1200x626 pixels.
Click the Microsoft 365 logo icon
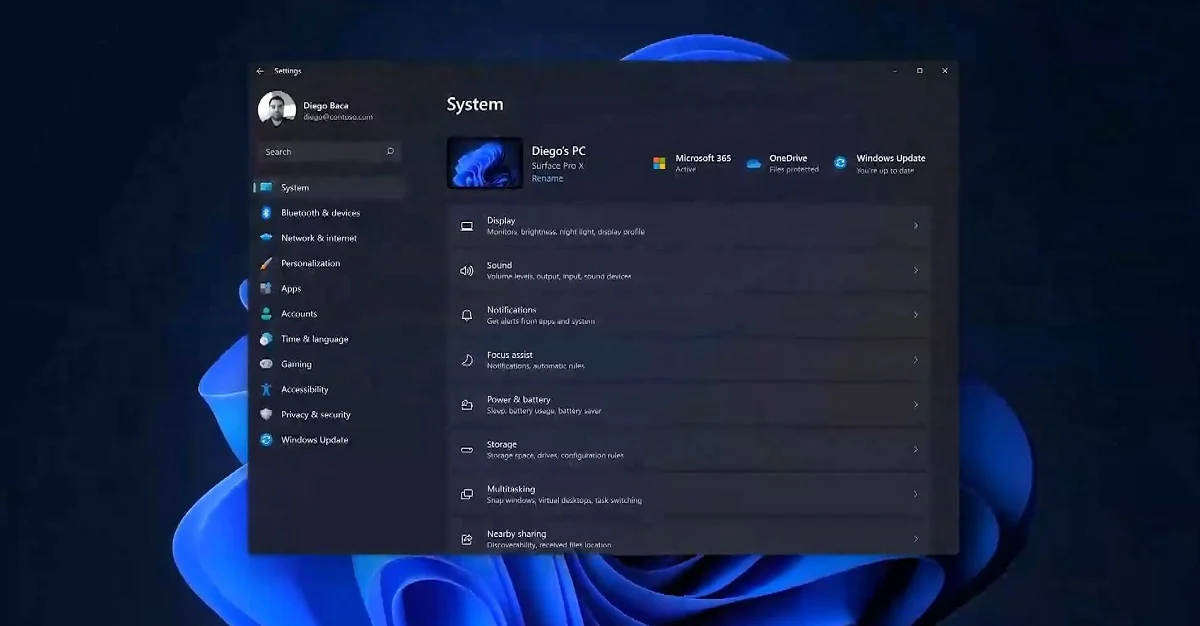659,163
